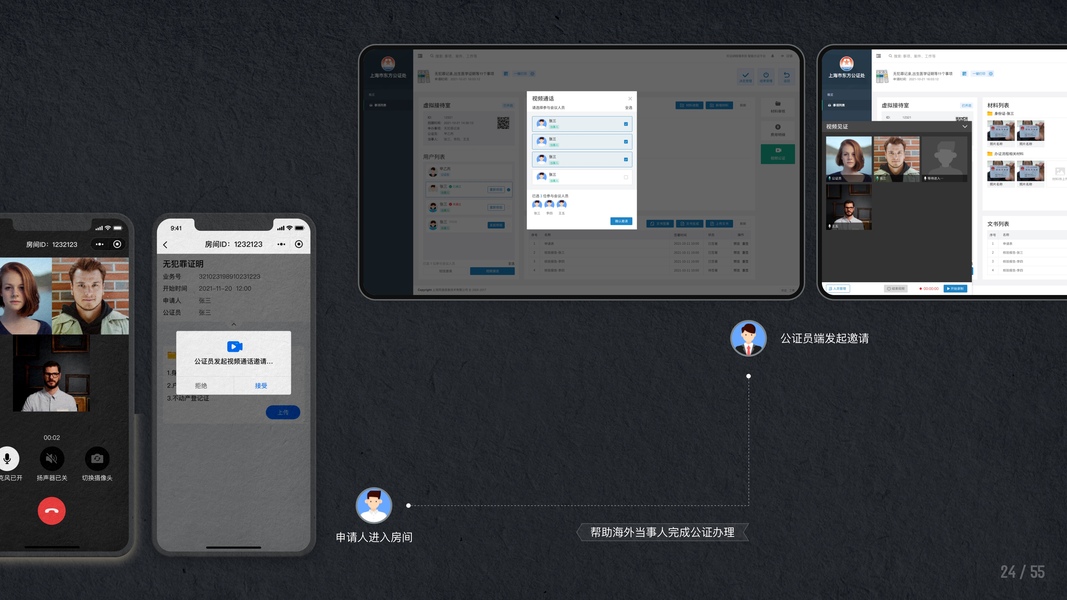Tap the back arrow on the 无犯罪证明 phone
The width and height of the screenshot is (1067, 600).
click(x=165, y=244)
